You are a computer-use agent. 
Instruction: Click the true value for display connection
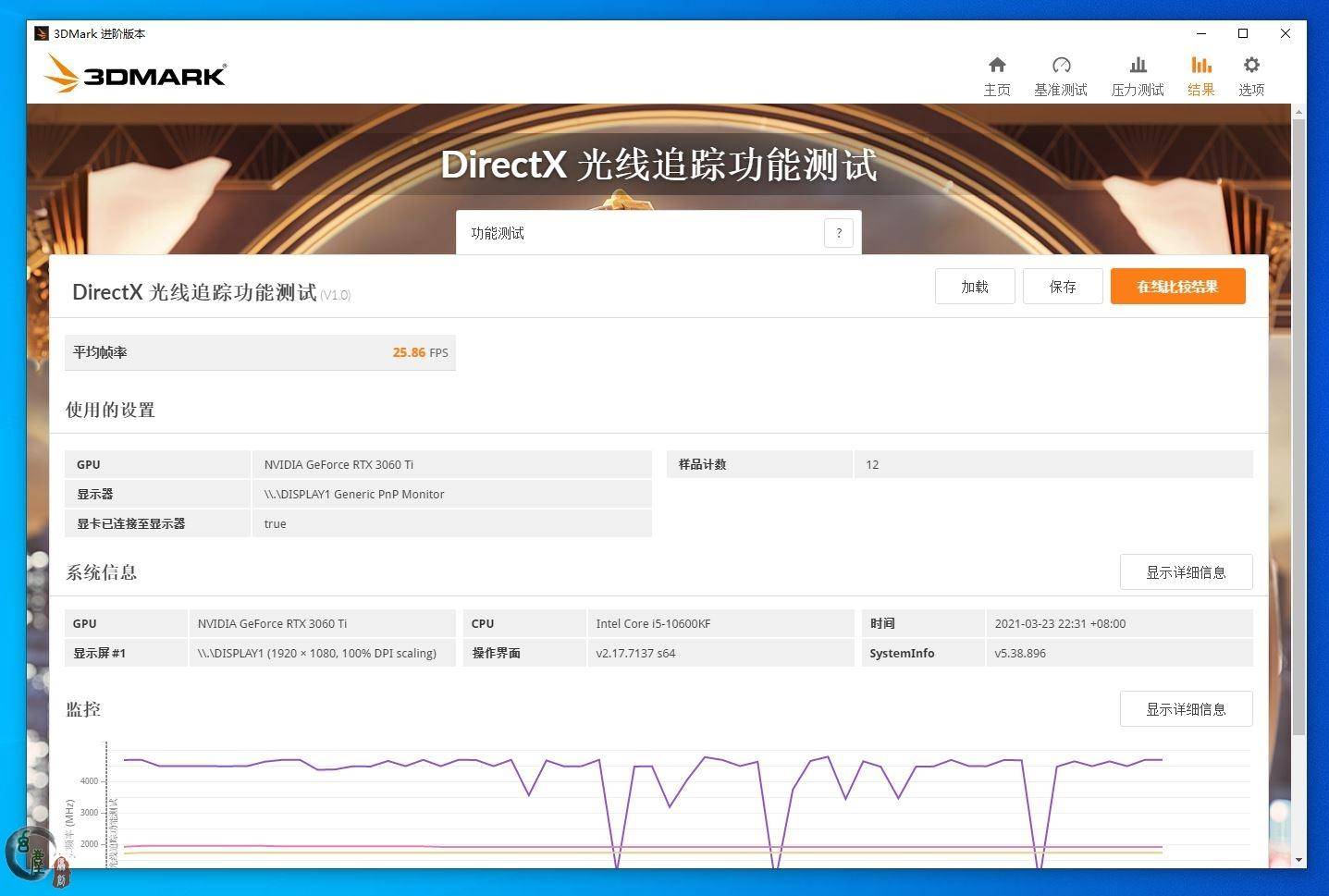[x=275, y=523]
